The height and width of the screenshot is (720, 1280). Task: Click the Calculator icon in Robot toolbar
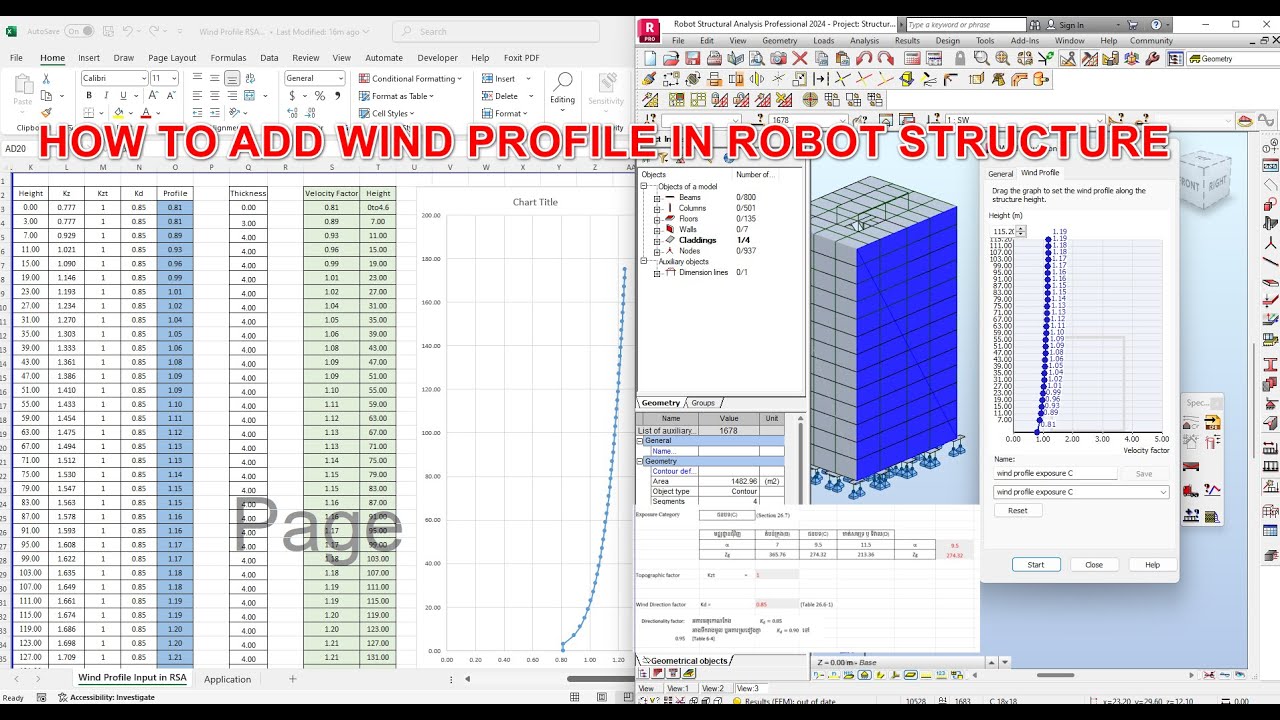pyautogui.click(x=912, y=58)
